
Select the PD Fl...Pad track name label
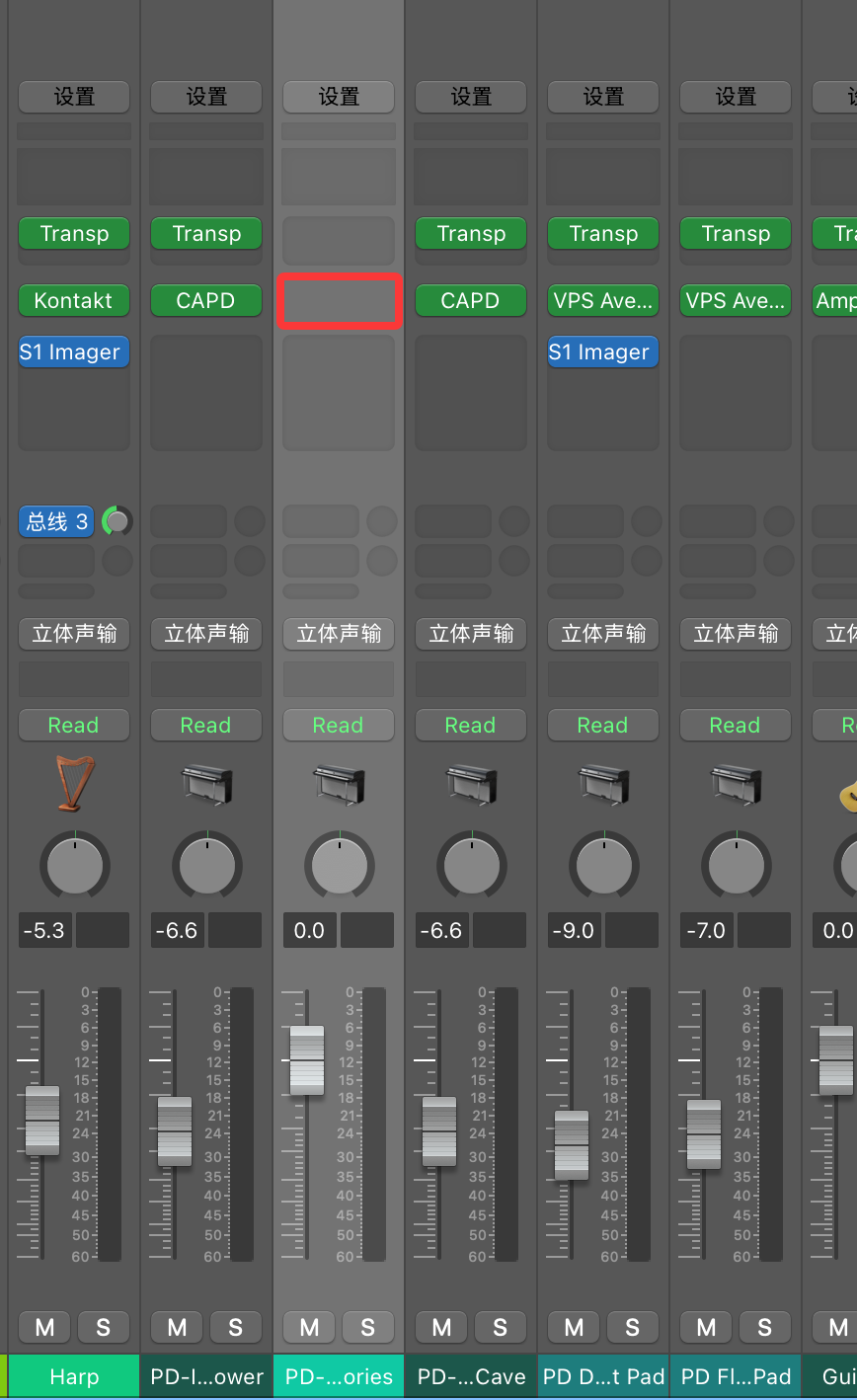pos(736,1376)
